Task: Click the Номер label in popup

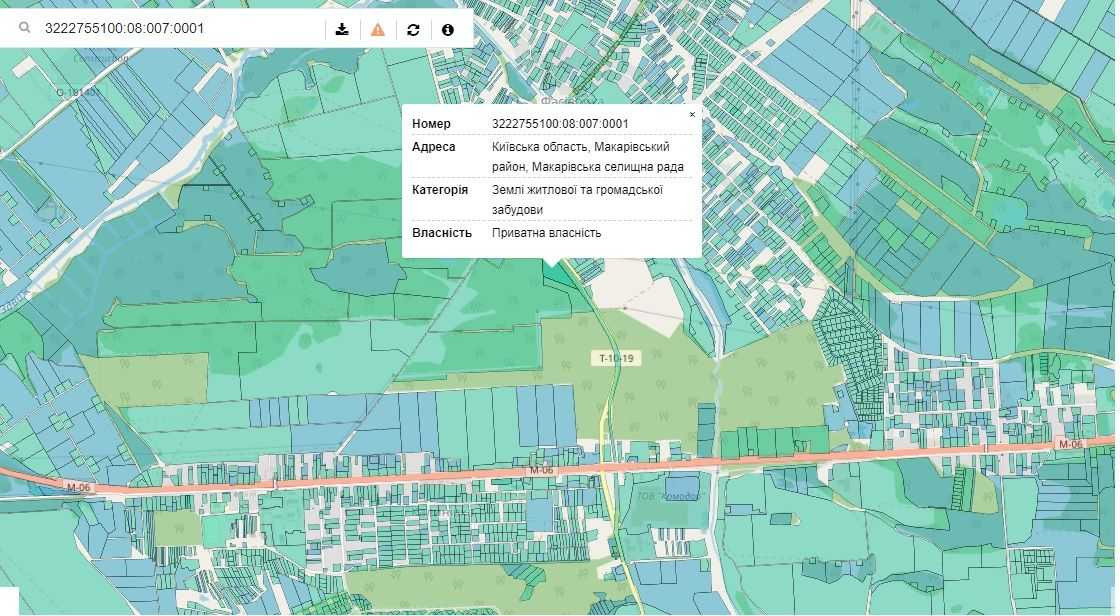Action: click(x=431, y=124)
